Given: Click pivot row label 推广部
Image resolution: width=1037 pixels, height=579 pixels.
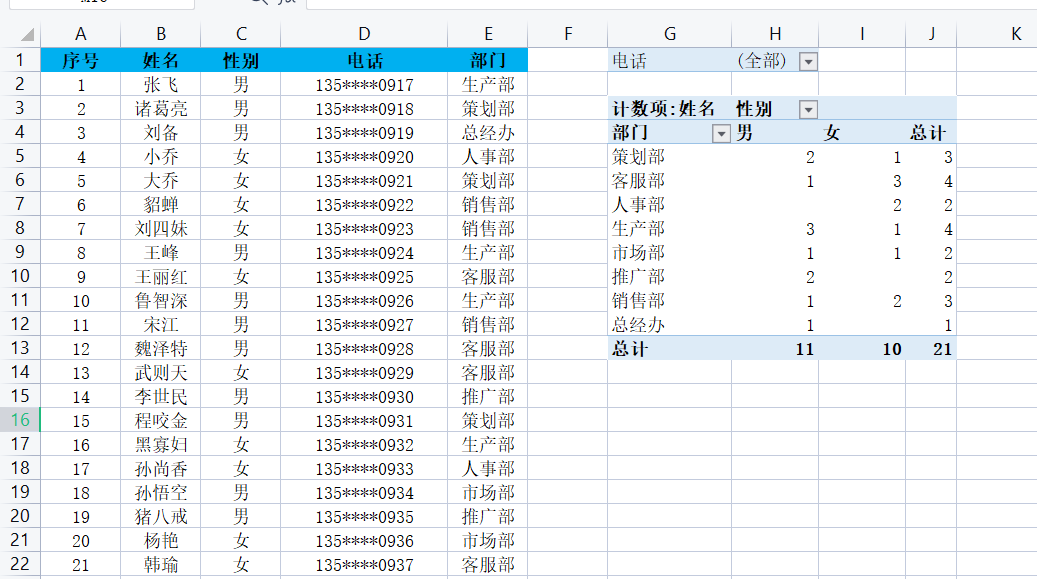Looking at the screenshot, I should [638, 277].
